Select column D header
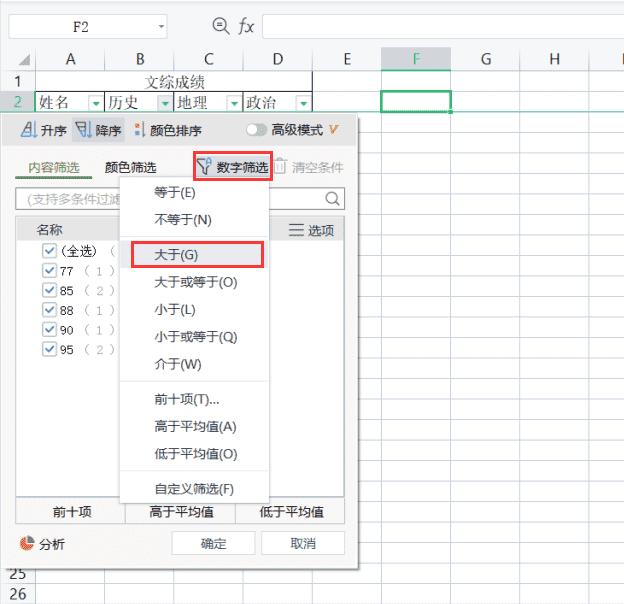624x604 pixels. click(x=278, y=59)
